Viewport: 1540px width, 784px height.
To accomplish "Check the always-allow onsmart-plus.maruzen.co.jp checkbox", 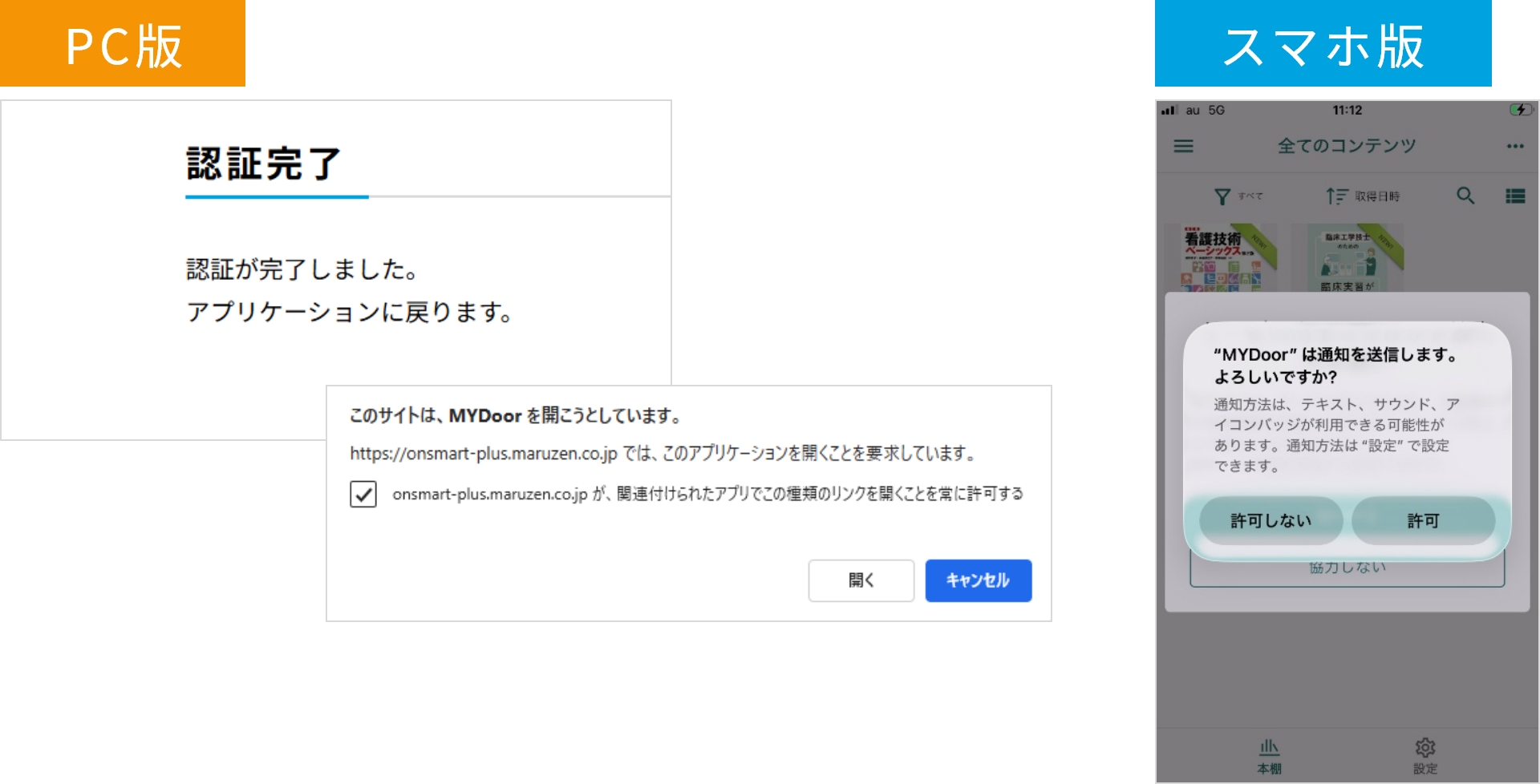I will 363,494.
